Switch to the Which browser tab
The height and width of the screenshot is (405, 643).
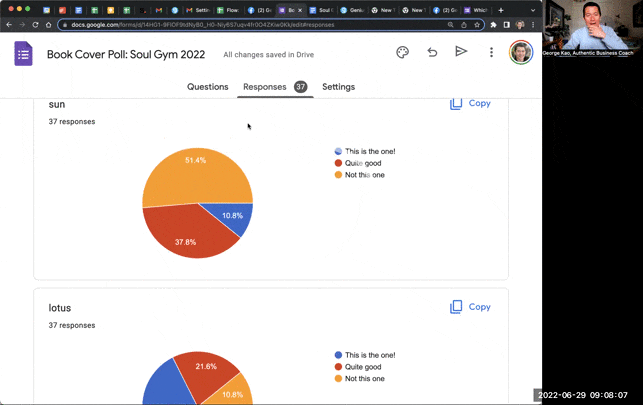click(476, 10)
